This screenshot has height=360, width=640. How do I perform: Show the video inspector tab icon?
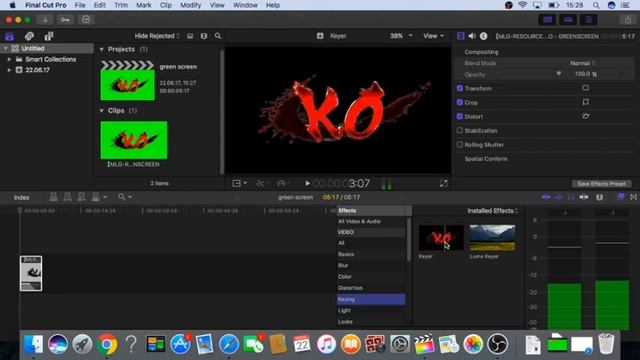(461, 36)
